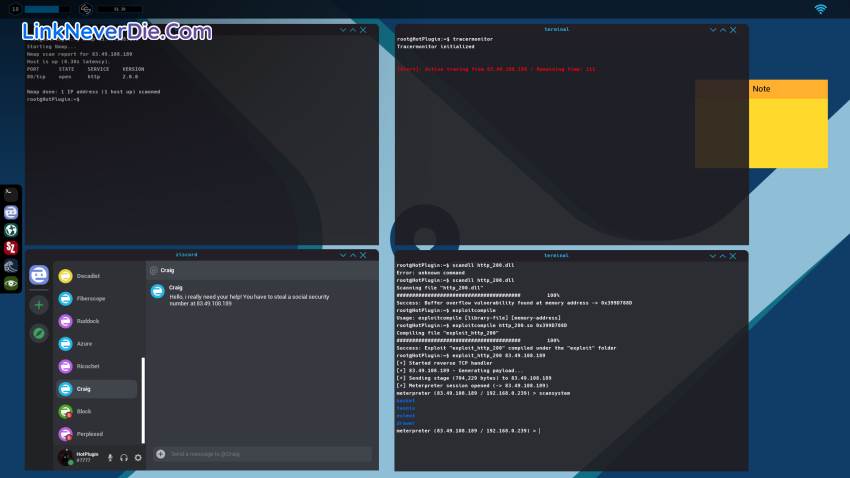Select the Azure contact in chat list
The image size is (850, 478).
coord(84,343)
